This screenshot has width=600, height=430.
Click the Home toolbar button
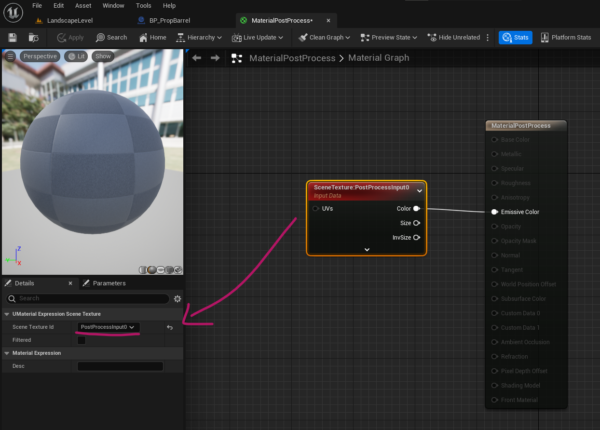[151, 37]
